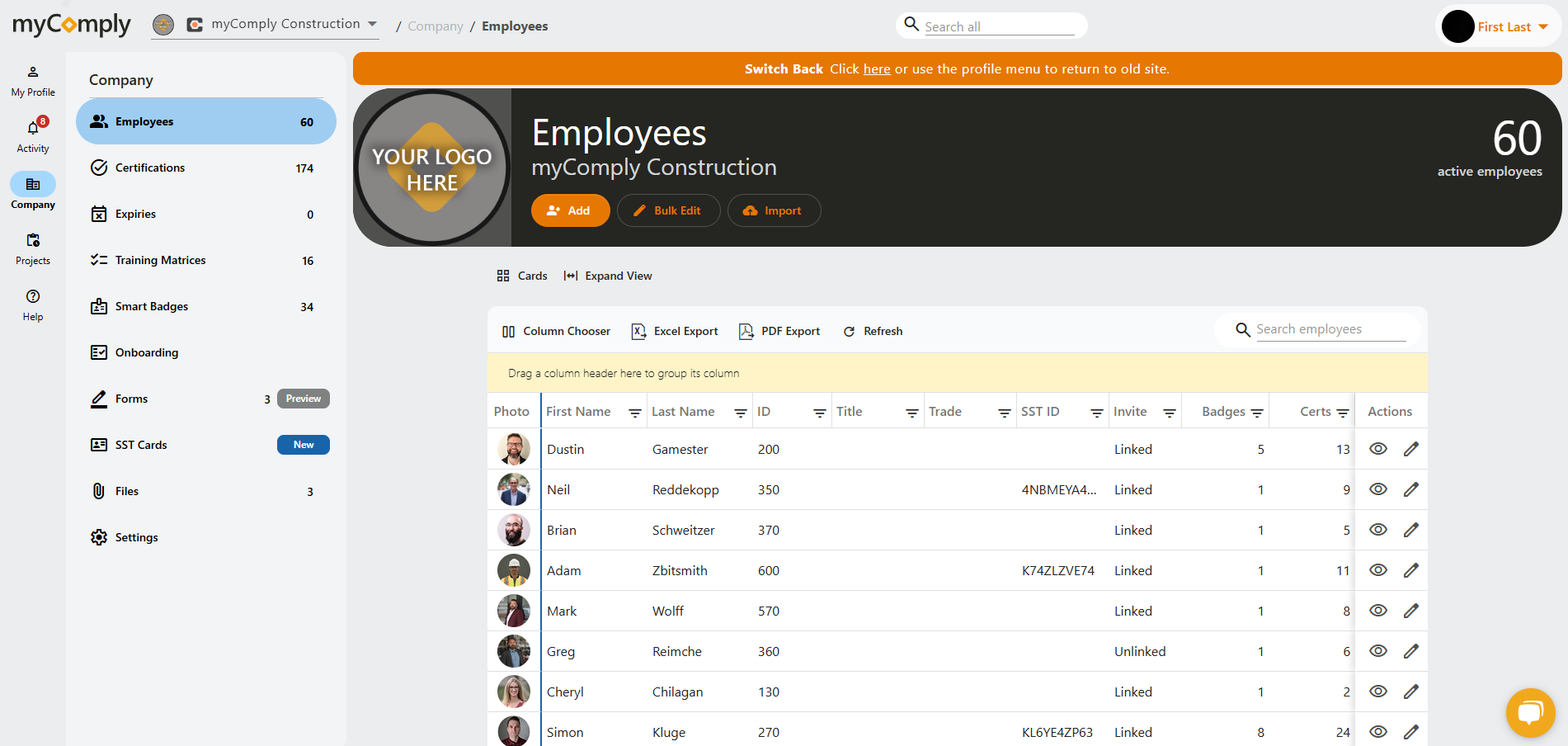Open Invite column filter
This screenshot has width=1568, height=746.
[1170, 413]
